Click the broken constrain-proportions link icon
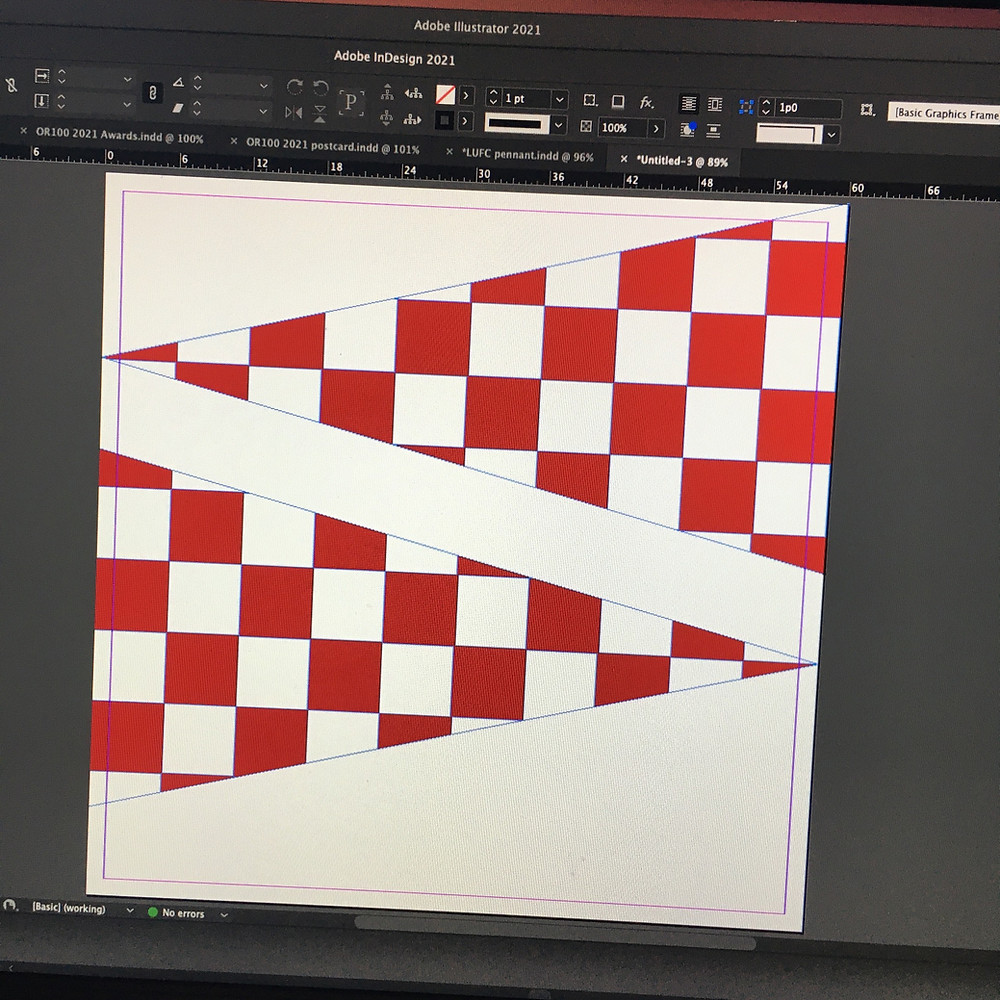1000x1000 pixels. coord(11,85)
